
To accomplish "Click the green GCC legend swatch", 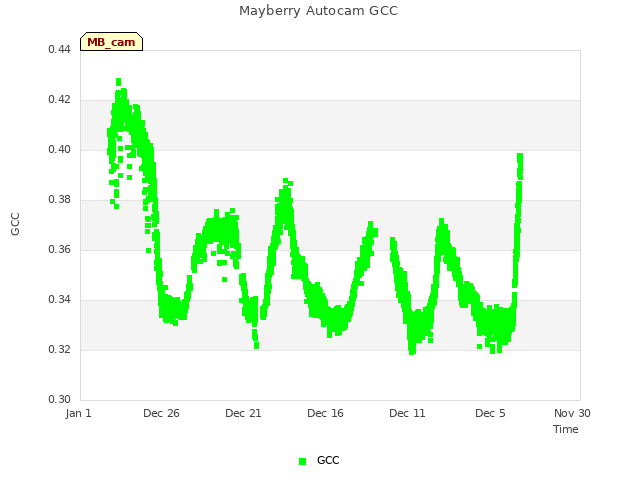I will (x=302, y=461).
